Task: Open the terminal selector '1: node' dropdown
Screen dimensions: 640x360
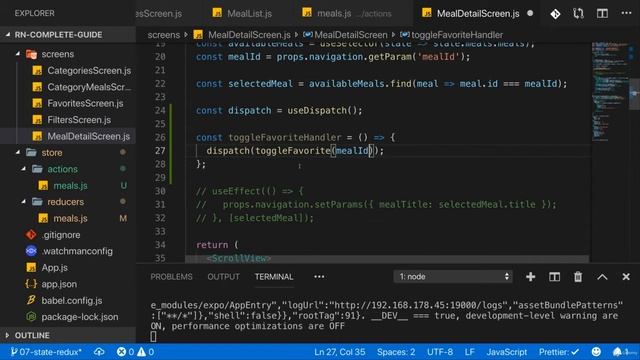Action: pos(453,276)
